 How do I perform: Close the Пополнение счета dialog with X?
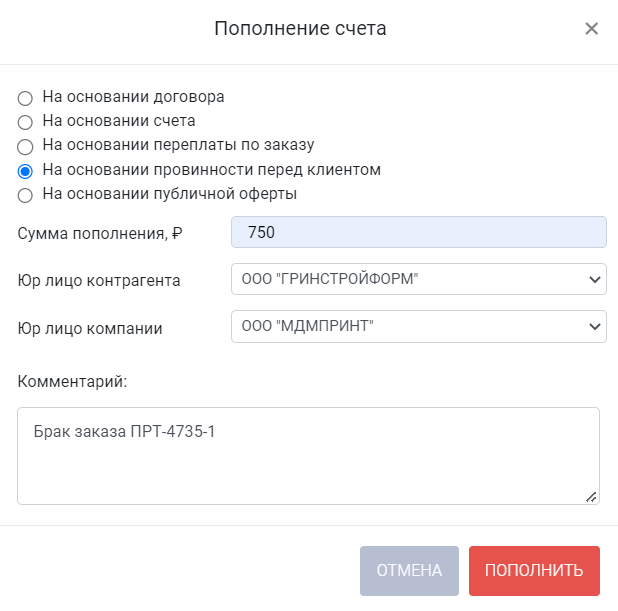(592, 29)
